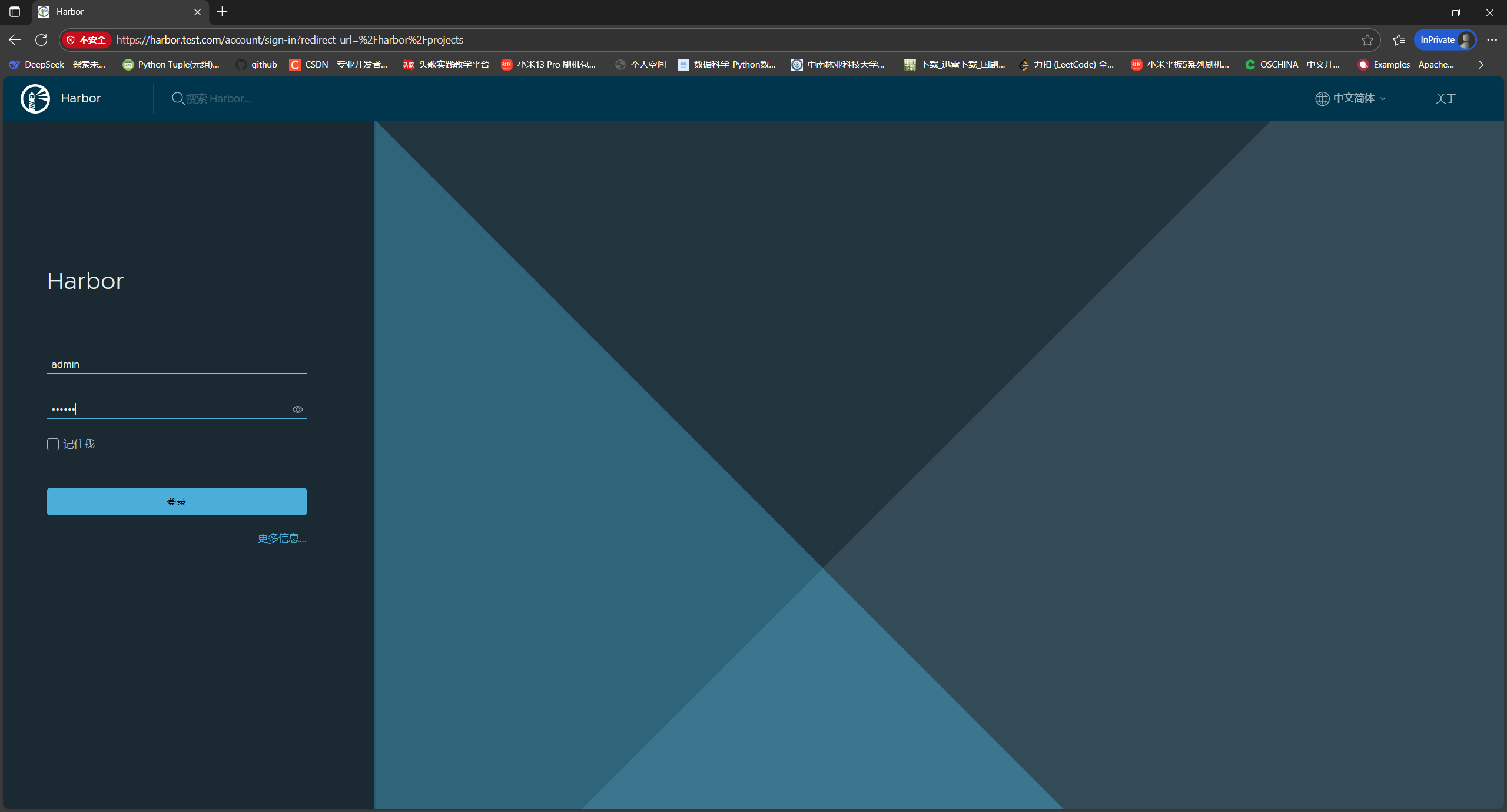Click the admin username input field
The width and height of the screenshot is (1507, 812).
(x=177, y=364)
